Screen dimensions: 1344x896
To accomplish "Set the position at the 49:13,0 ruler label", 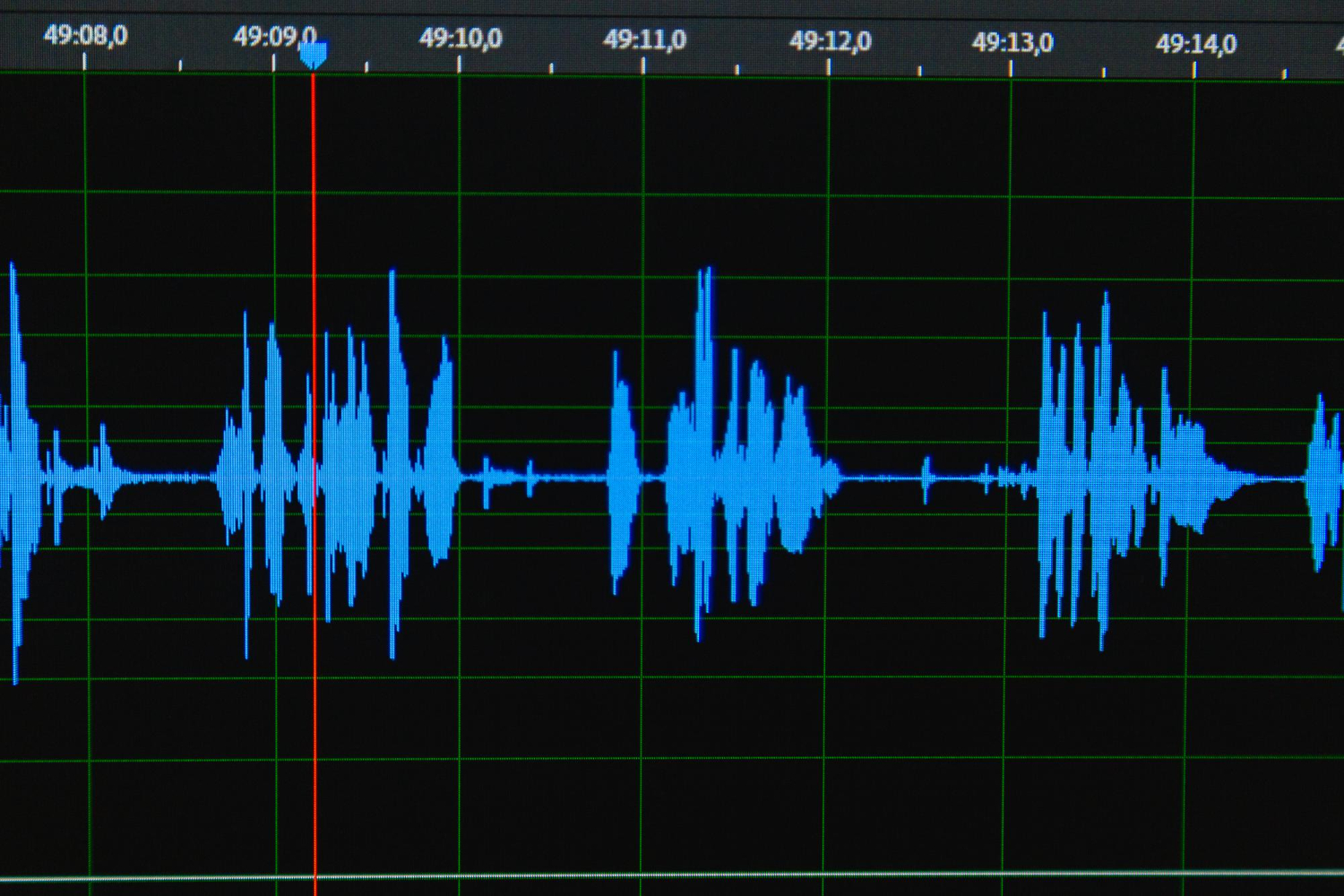I will tap(1012, 43).
